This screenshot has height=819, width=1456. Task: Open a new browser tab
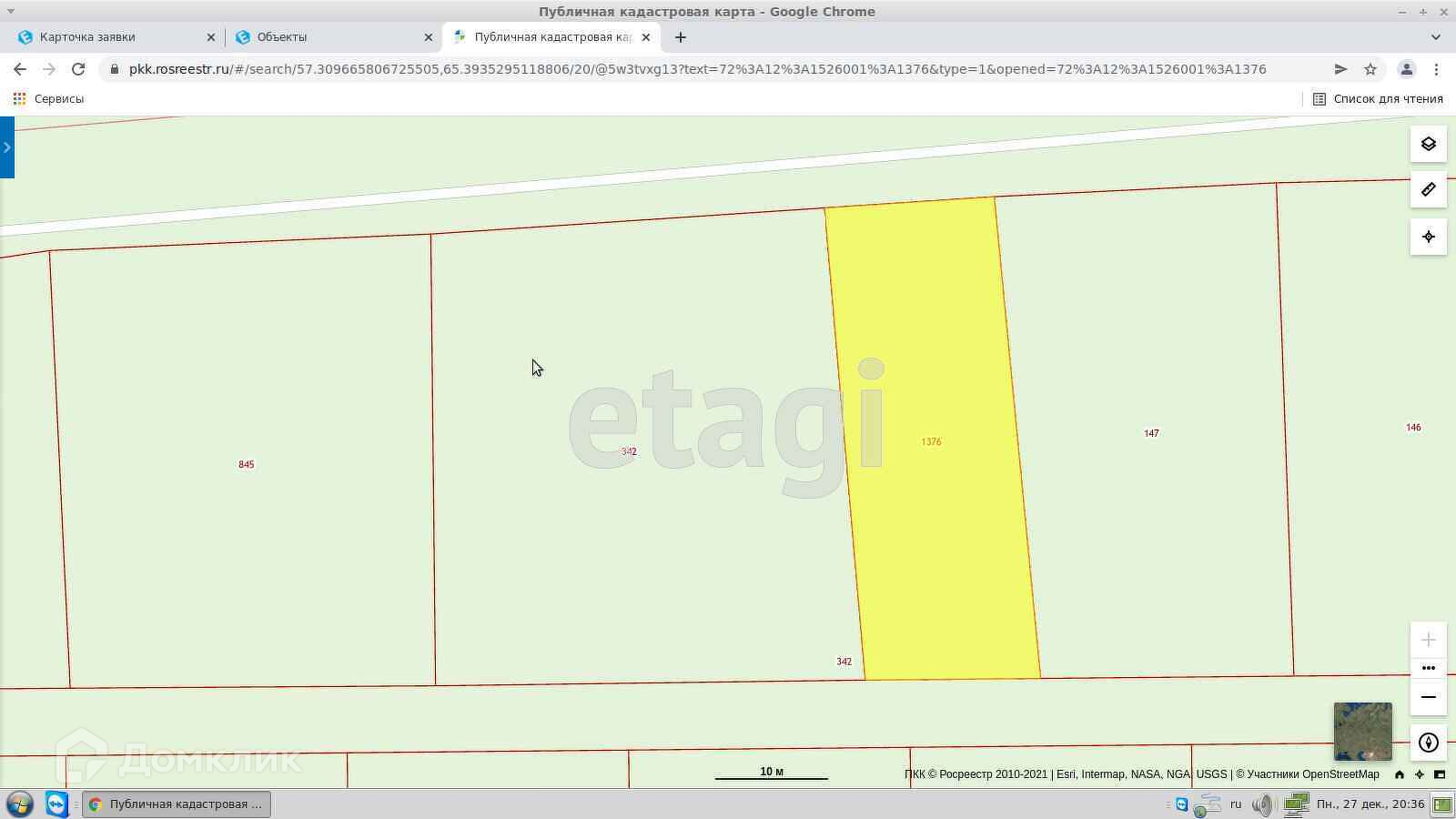point(681,37)
